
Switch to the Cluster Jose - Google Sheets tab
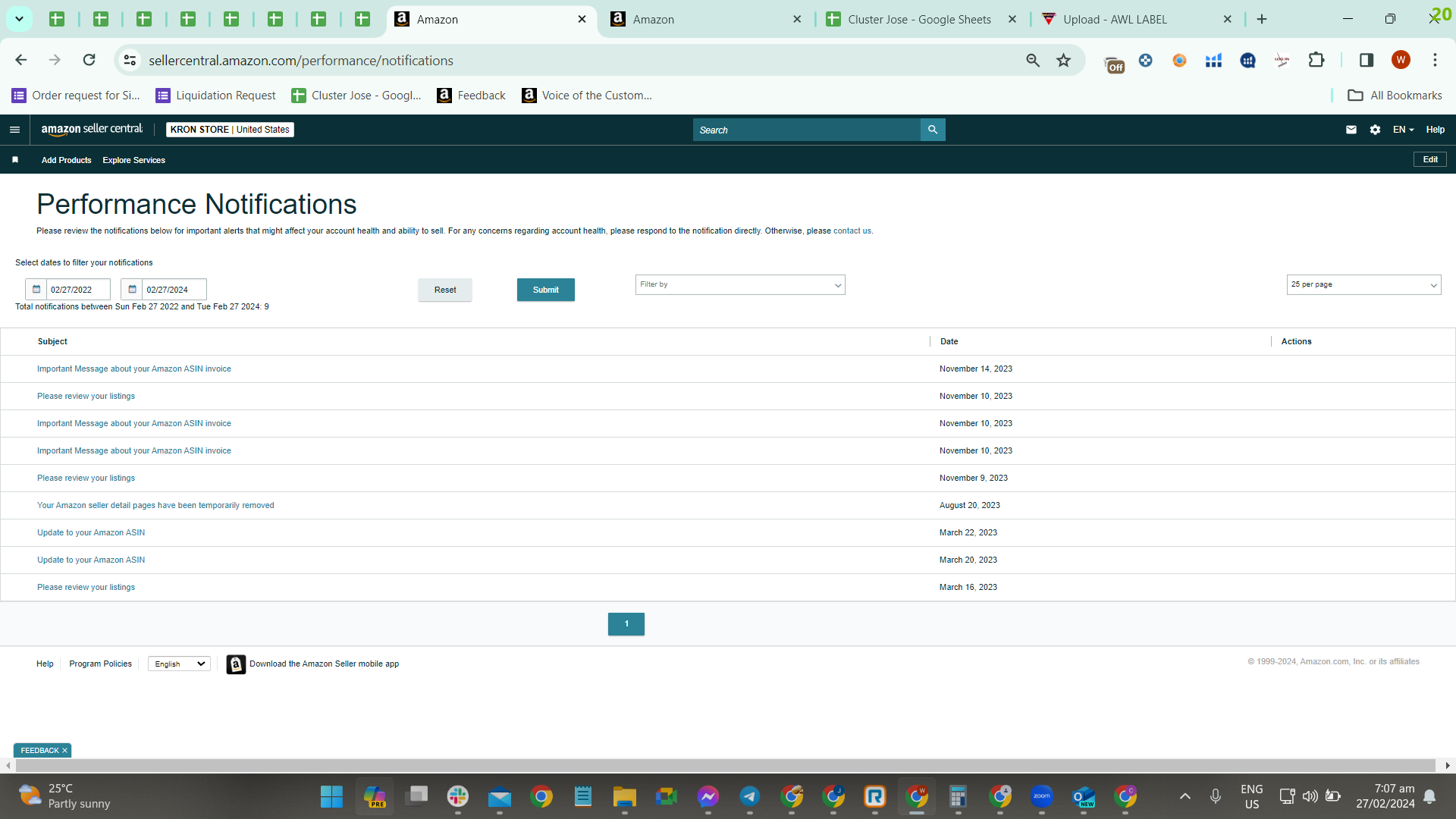coord(919,20)
